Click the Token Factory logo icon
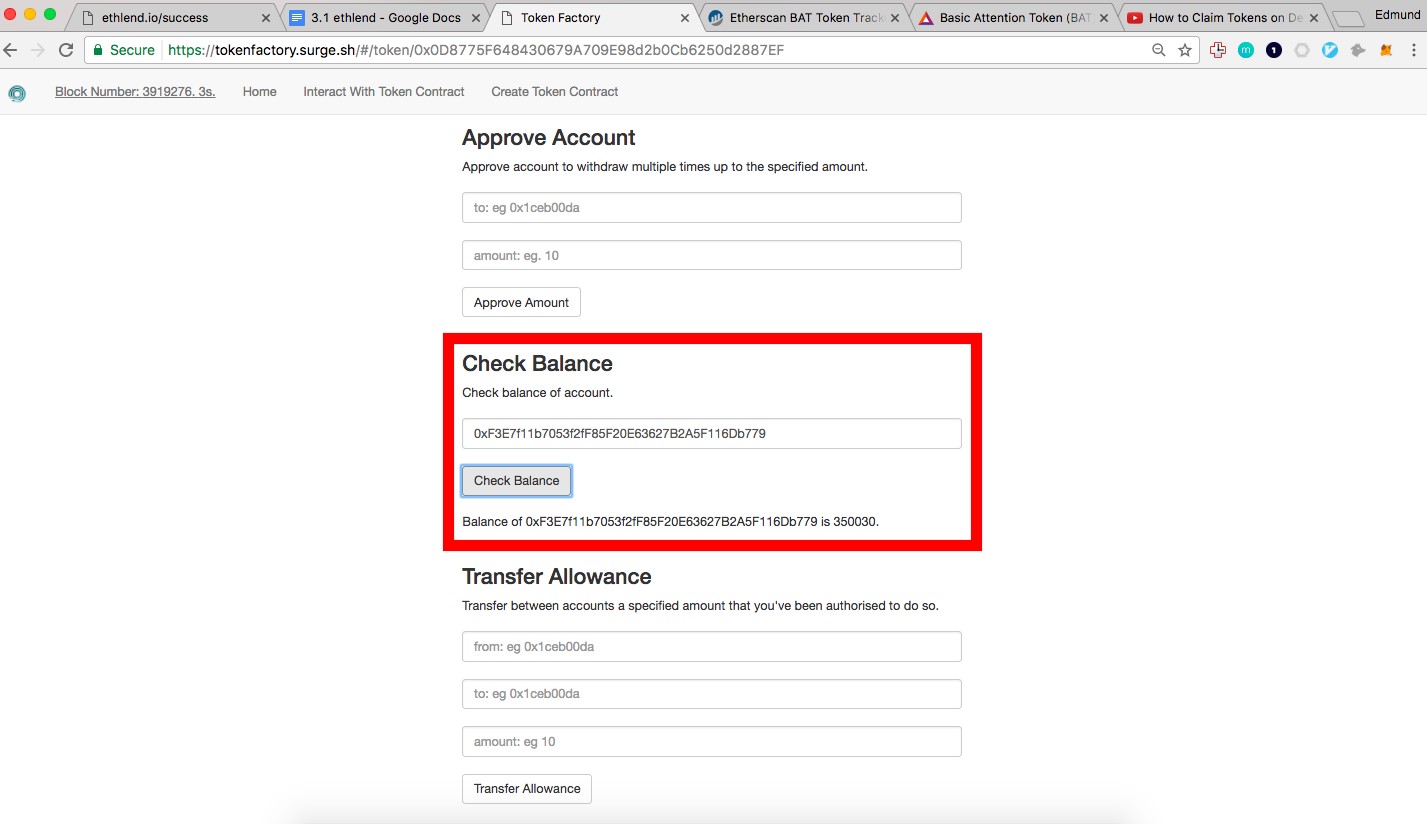 tap(17, 93)
